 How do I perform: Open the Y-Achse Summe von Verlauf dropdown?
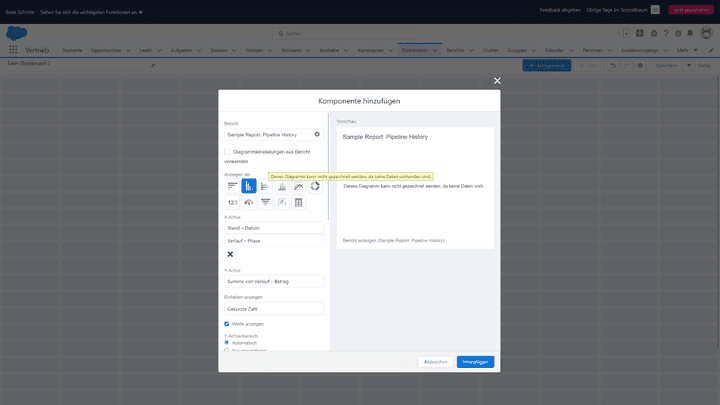point(274,281)
